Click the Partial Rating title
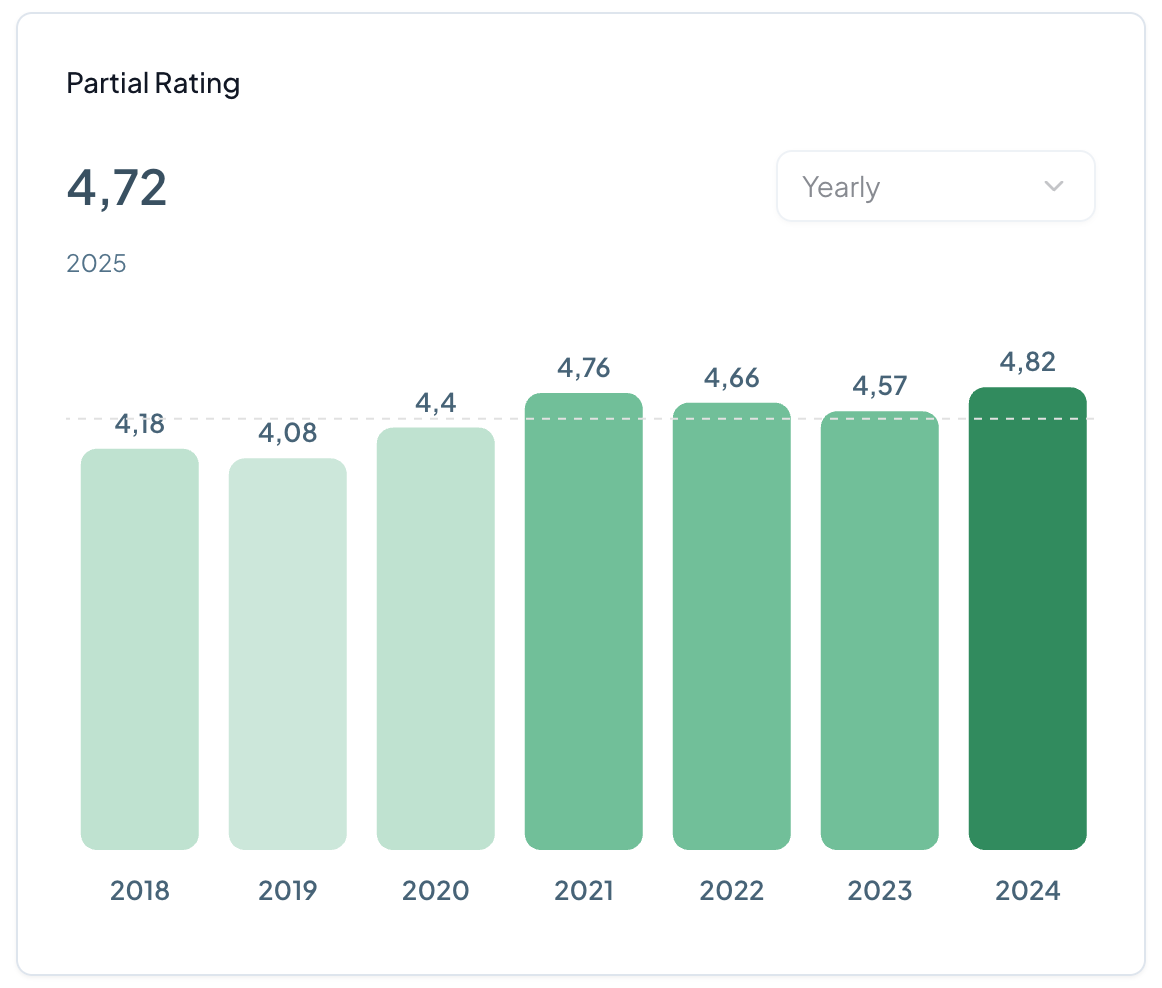The height and width of the screenshot is (988, 1162). click(153, 83)
